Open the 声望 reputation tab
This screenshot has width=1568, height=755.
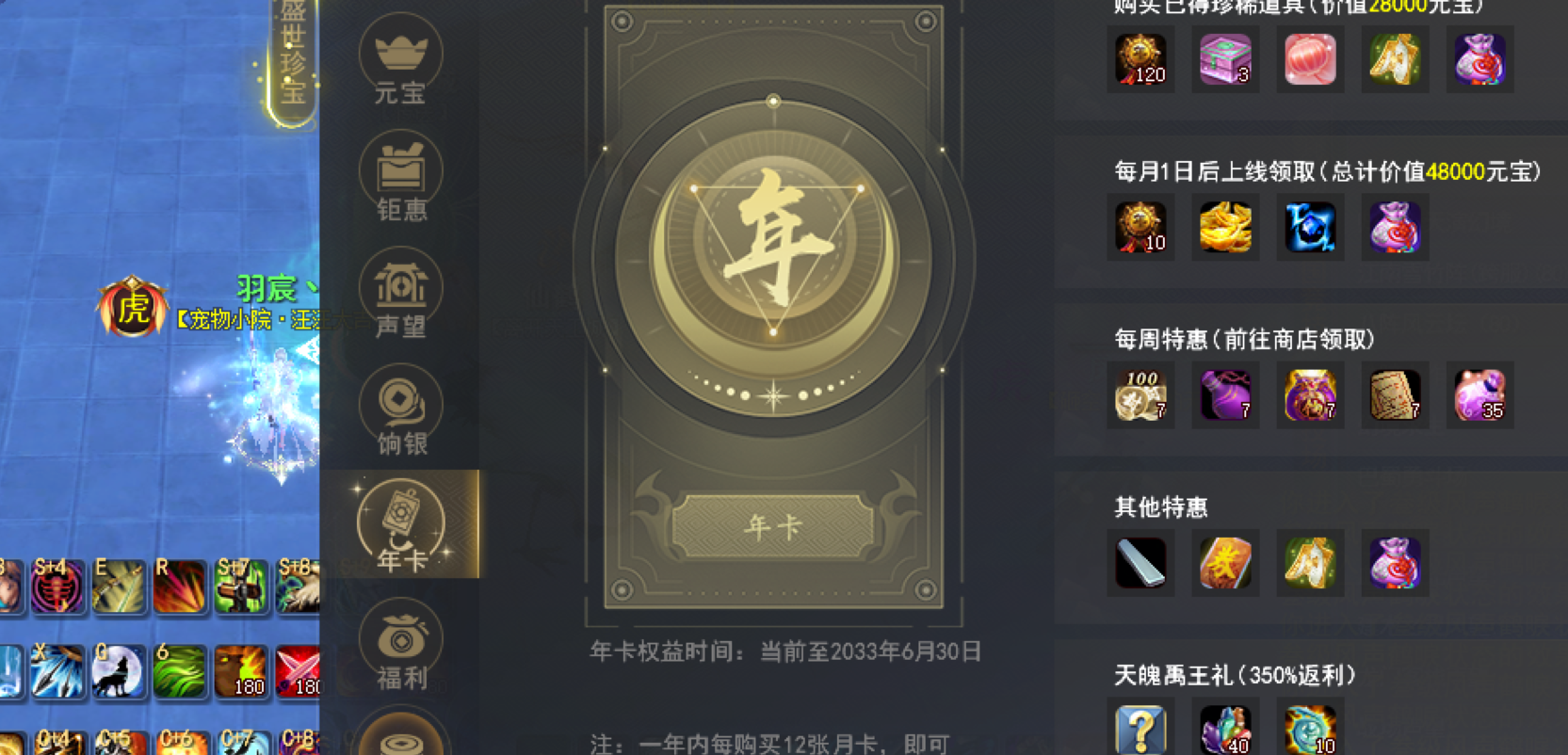click(x=400, y=293)
